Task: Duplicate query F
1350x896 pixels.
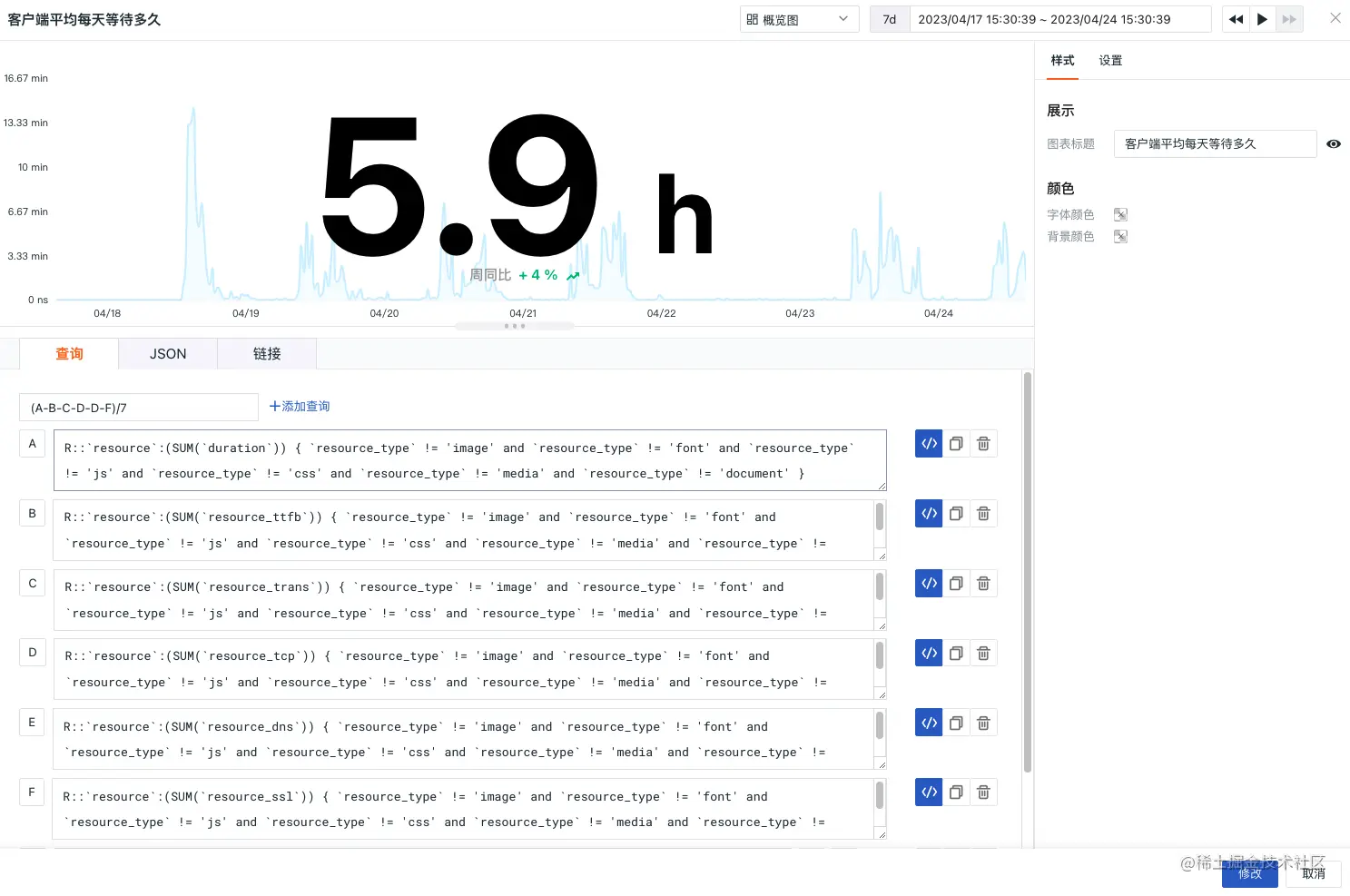Action: 956,793
